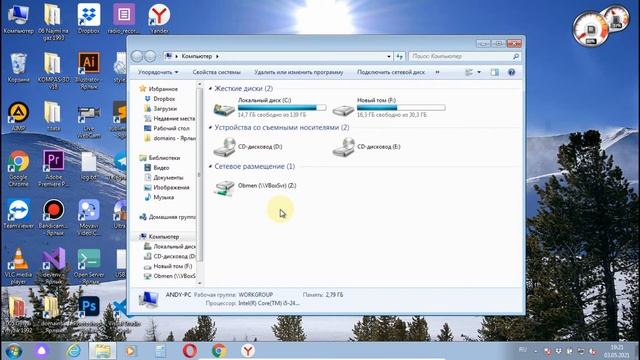The width and height of the screenshot is (640, 360).
Task: Click Свойства системы toolbar button
Action: pyautogui.click(x=216, y=72)
